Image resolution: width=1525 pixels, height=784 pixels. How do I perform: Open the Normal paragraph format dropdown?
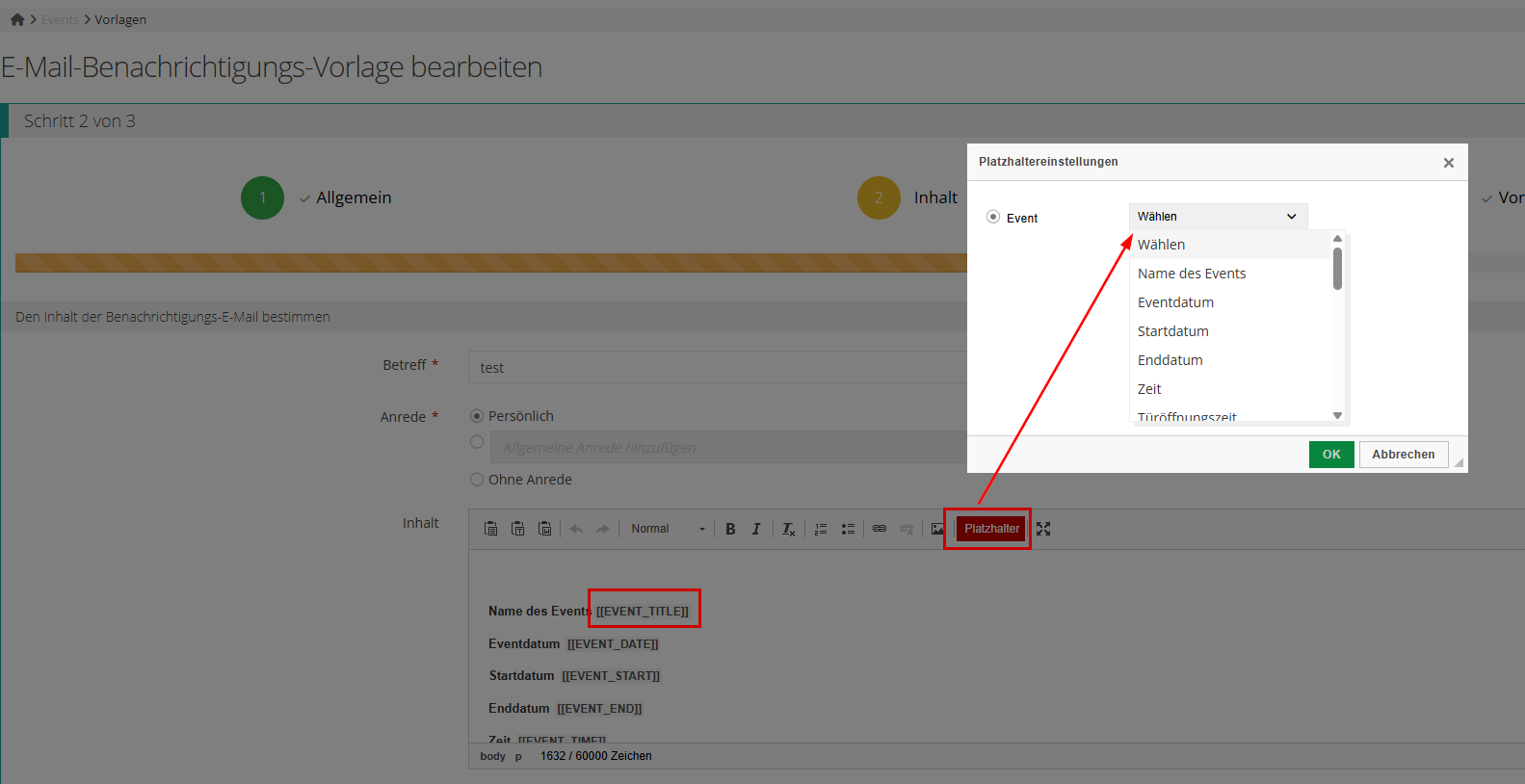(x=668, y=529)
